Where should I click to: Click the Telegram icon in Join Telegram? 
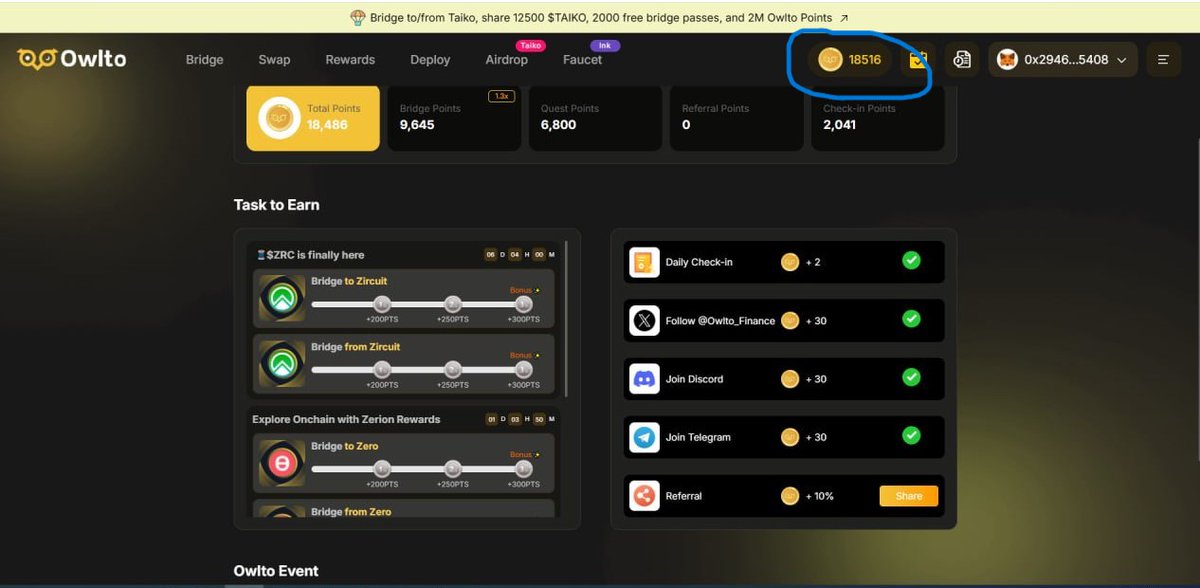[x=645, y=437]
